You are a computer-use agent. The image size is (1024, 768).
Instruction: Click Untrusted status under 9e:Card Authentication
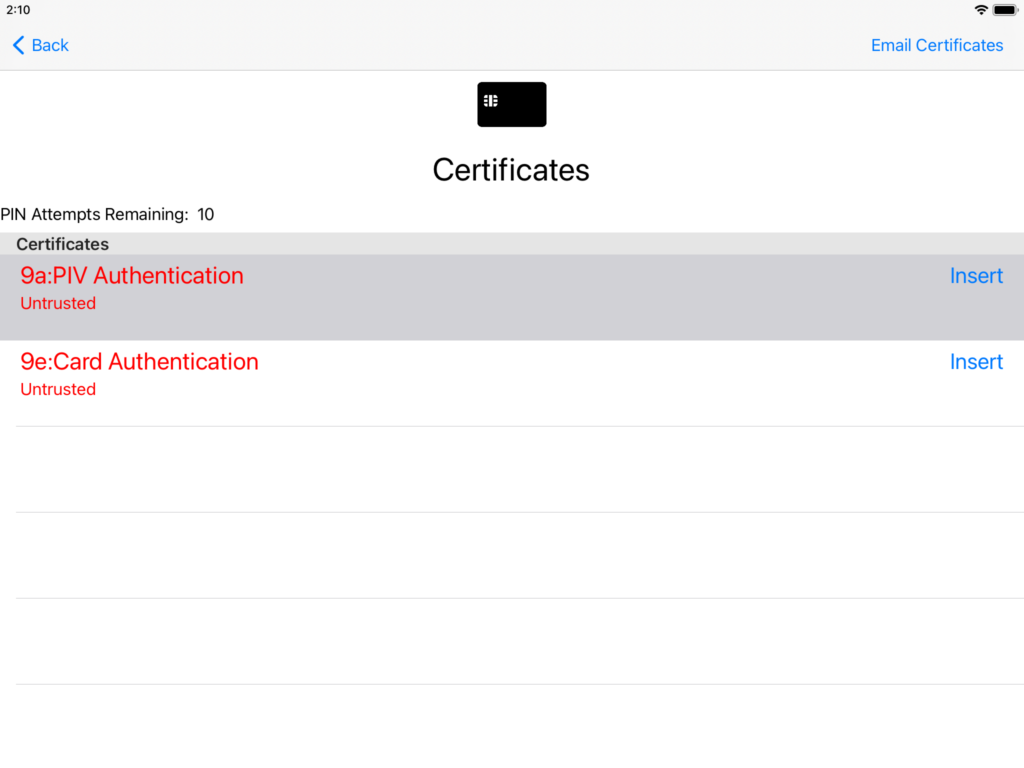(x=58, y=389)
